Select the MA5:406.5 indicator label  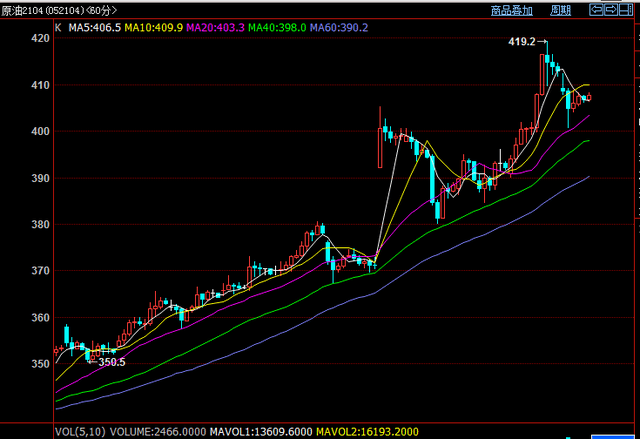tap(95, 28)
